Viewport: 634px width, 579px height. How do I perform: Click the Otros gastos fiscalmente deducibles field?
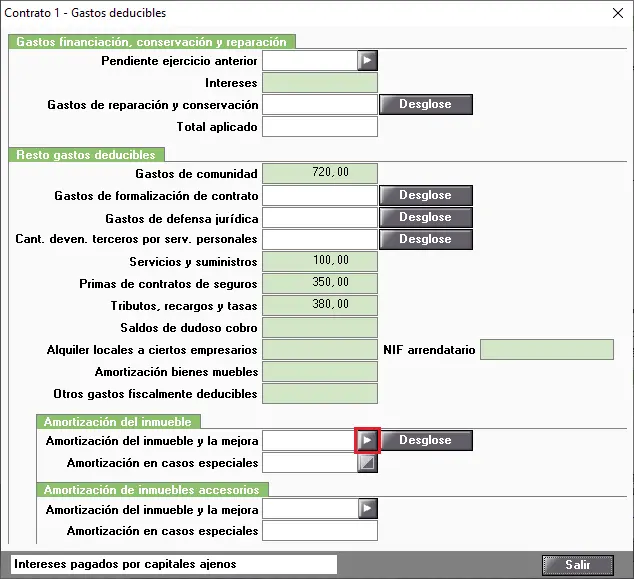click(320, 394)
